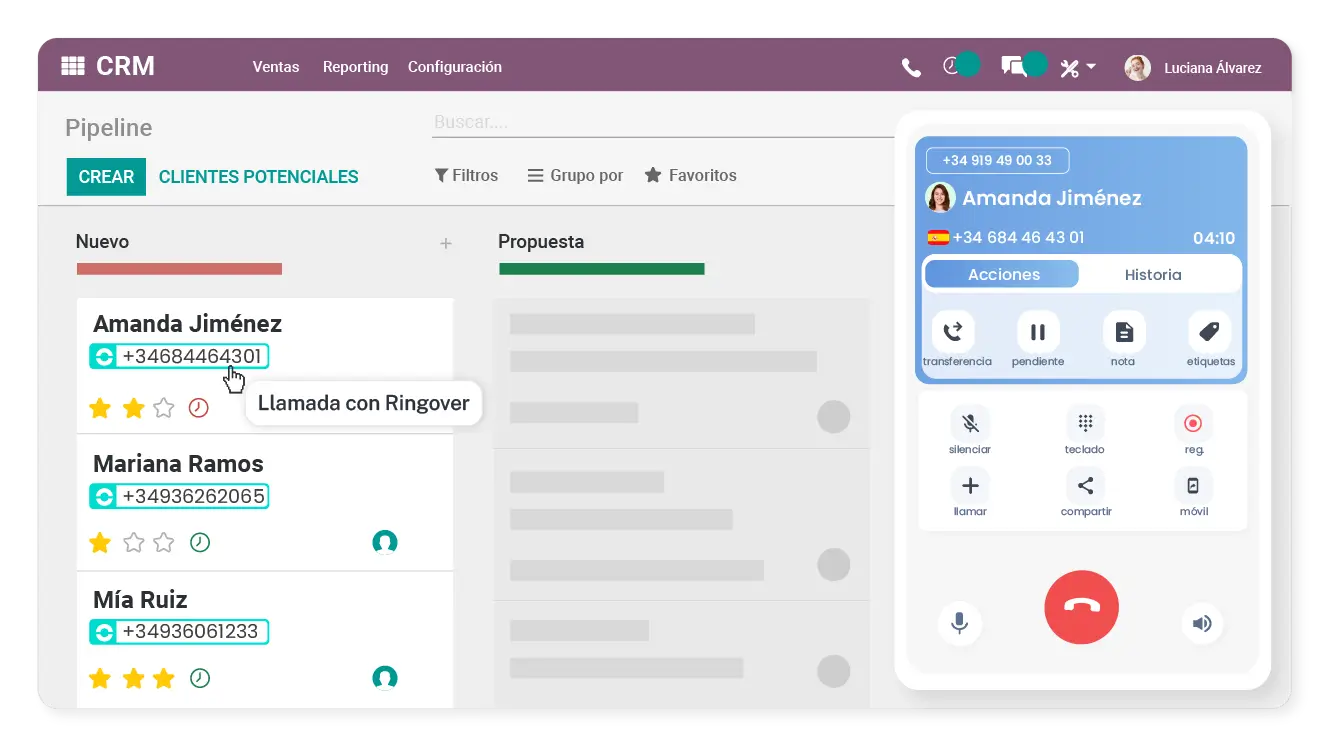Toggle call recording with reg. button

pos(1193,423)
